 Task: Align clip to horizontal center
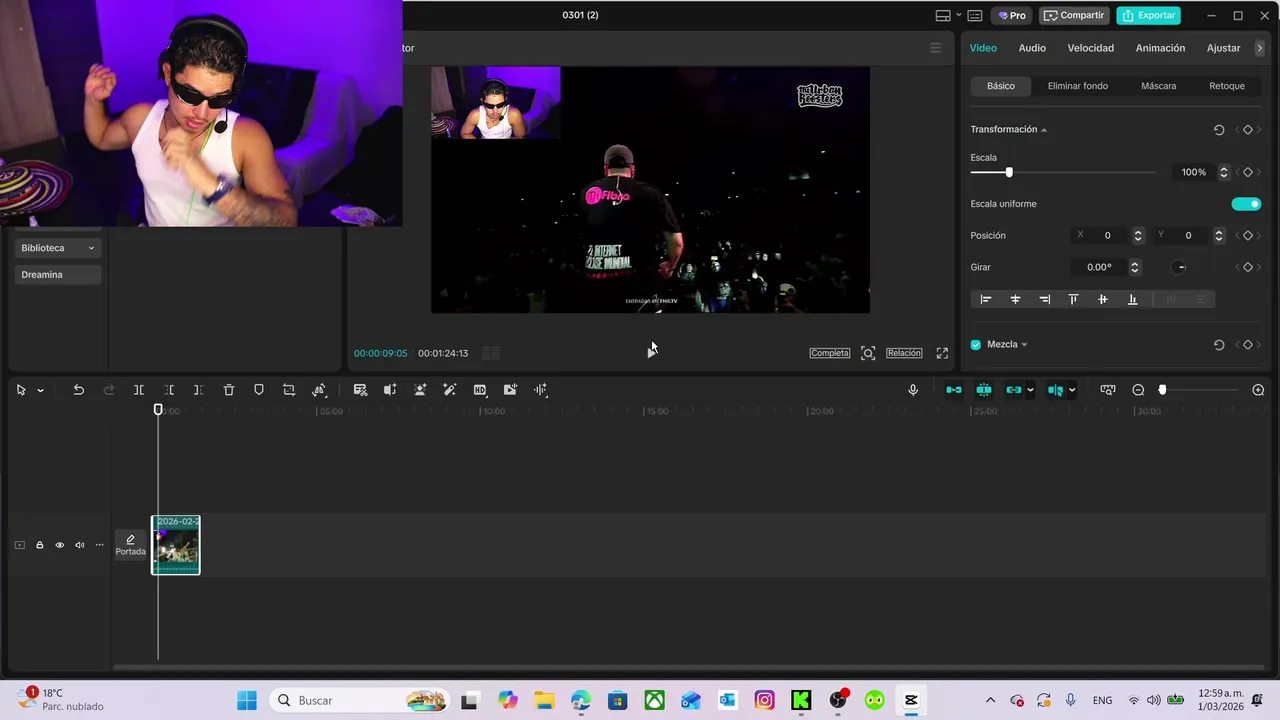click(1015, 299)
